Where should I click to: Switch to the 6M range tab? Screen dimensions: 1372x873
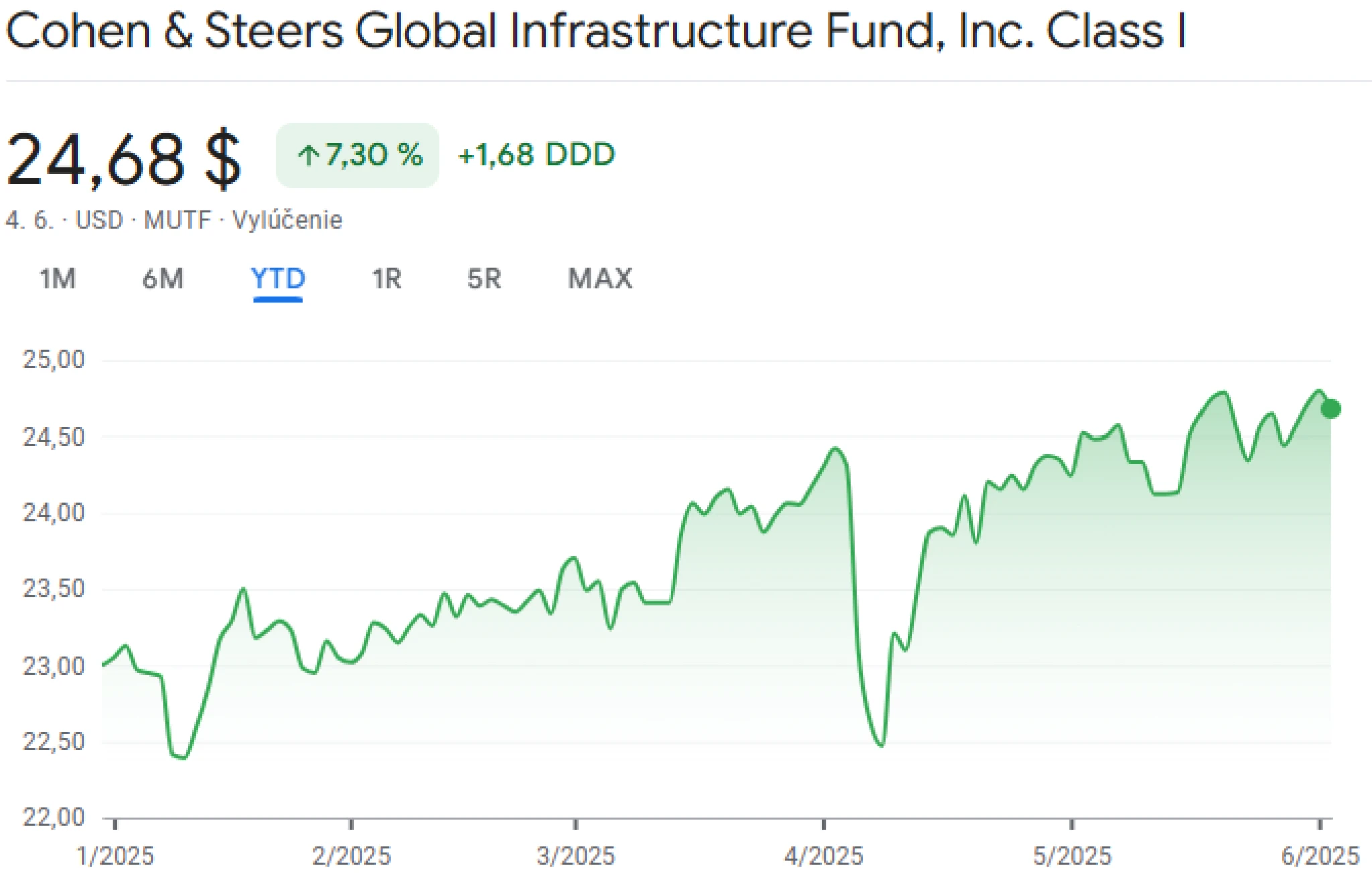pyautogui.click(x=163, y=278)
